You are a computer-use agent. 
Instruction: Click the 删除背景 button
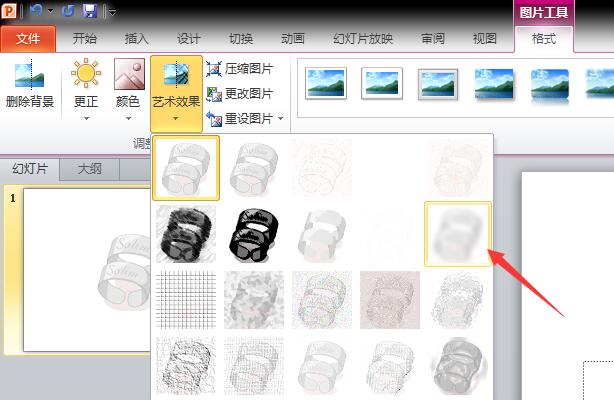point(30,84)
